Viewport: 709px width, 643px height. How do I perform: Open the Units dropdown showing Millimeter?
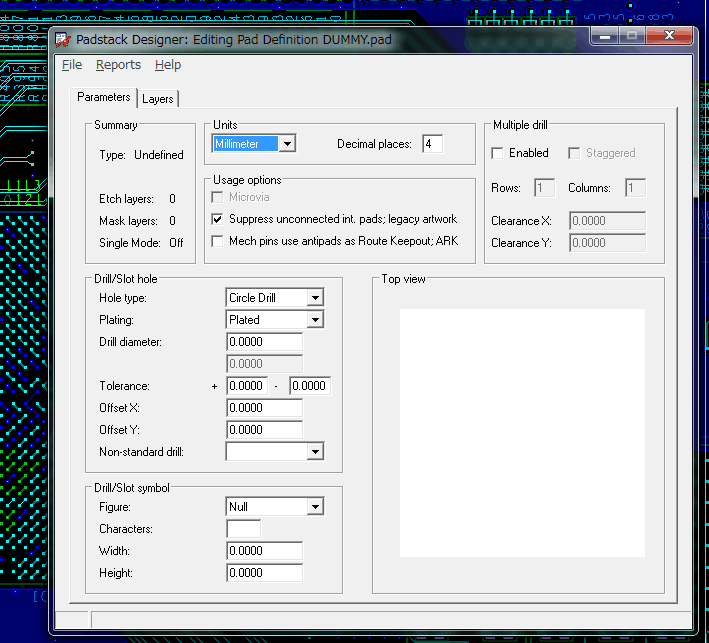click(287, 144)
